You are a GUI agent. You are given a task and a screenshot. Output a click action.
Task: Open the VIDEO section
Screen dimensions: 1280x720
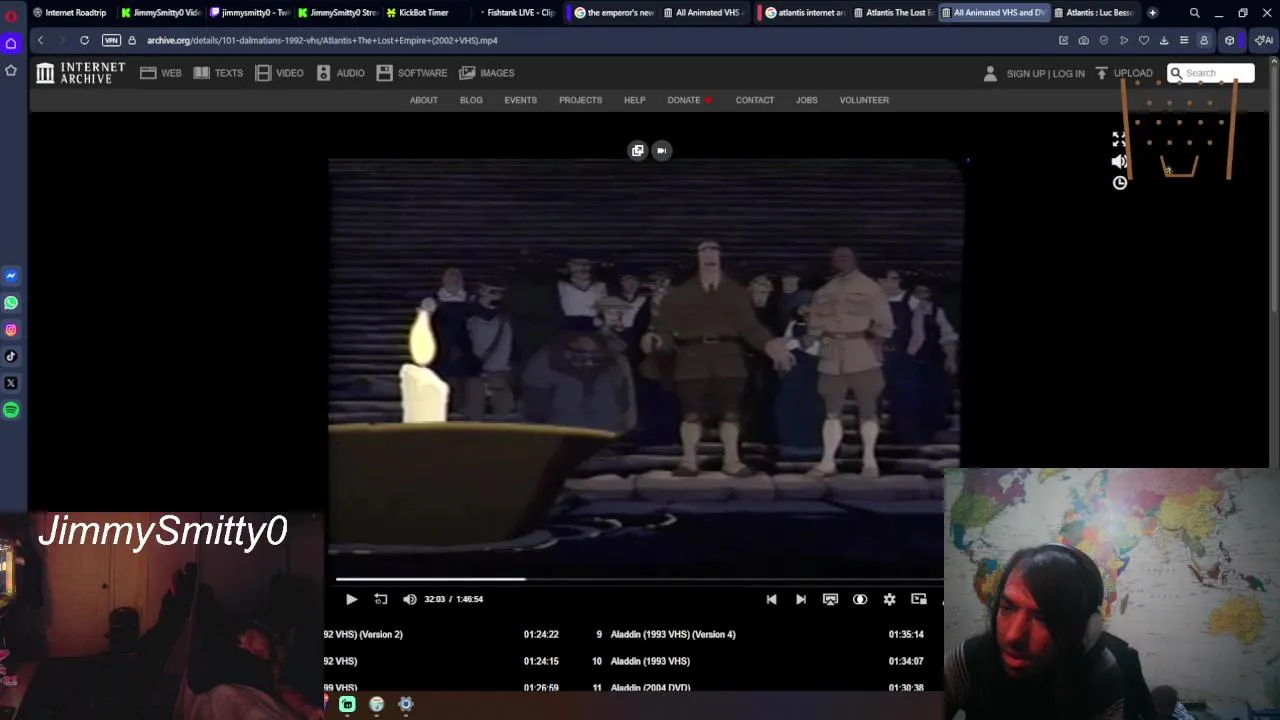pyautogui.click(x=279, y=73)
